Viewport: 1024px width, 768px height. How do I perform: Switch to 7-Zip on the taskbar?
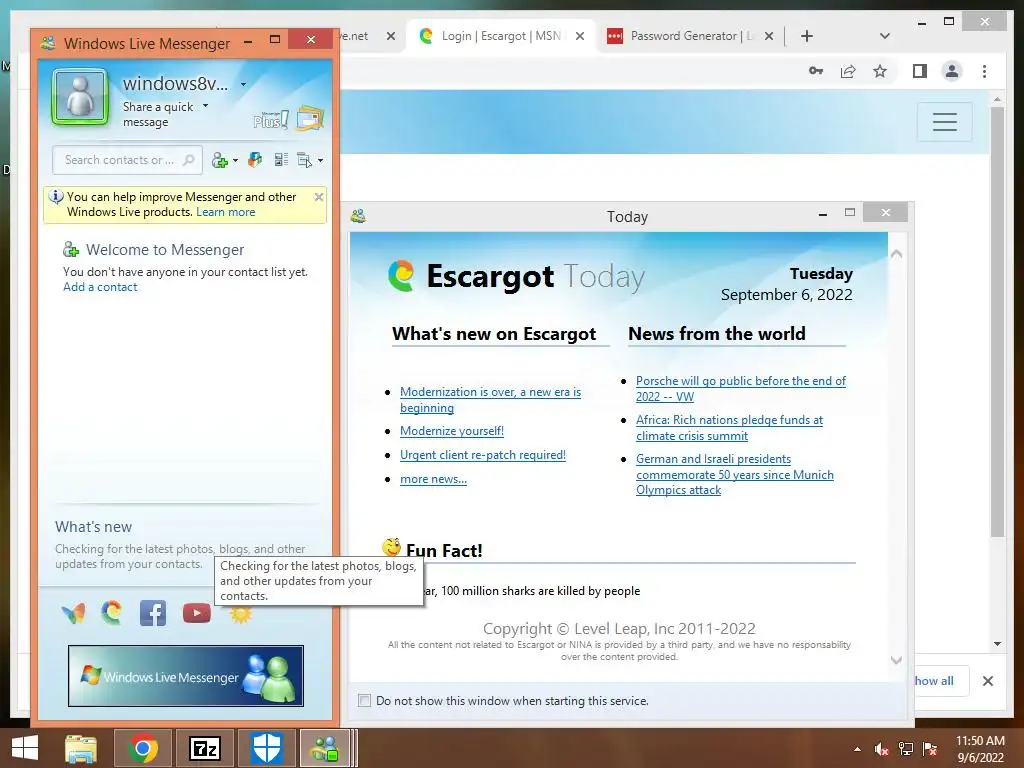pyautogui.click(x=204, y=748)
